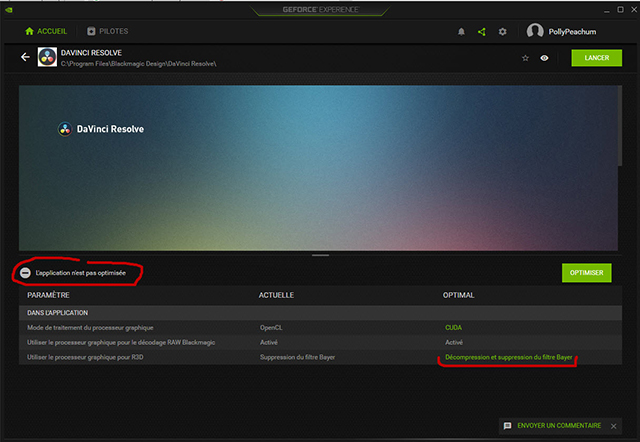Switch to the ACCUEIL tab
Viewport: 640px width, 442px height.
click(x=46, y=31)
